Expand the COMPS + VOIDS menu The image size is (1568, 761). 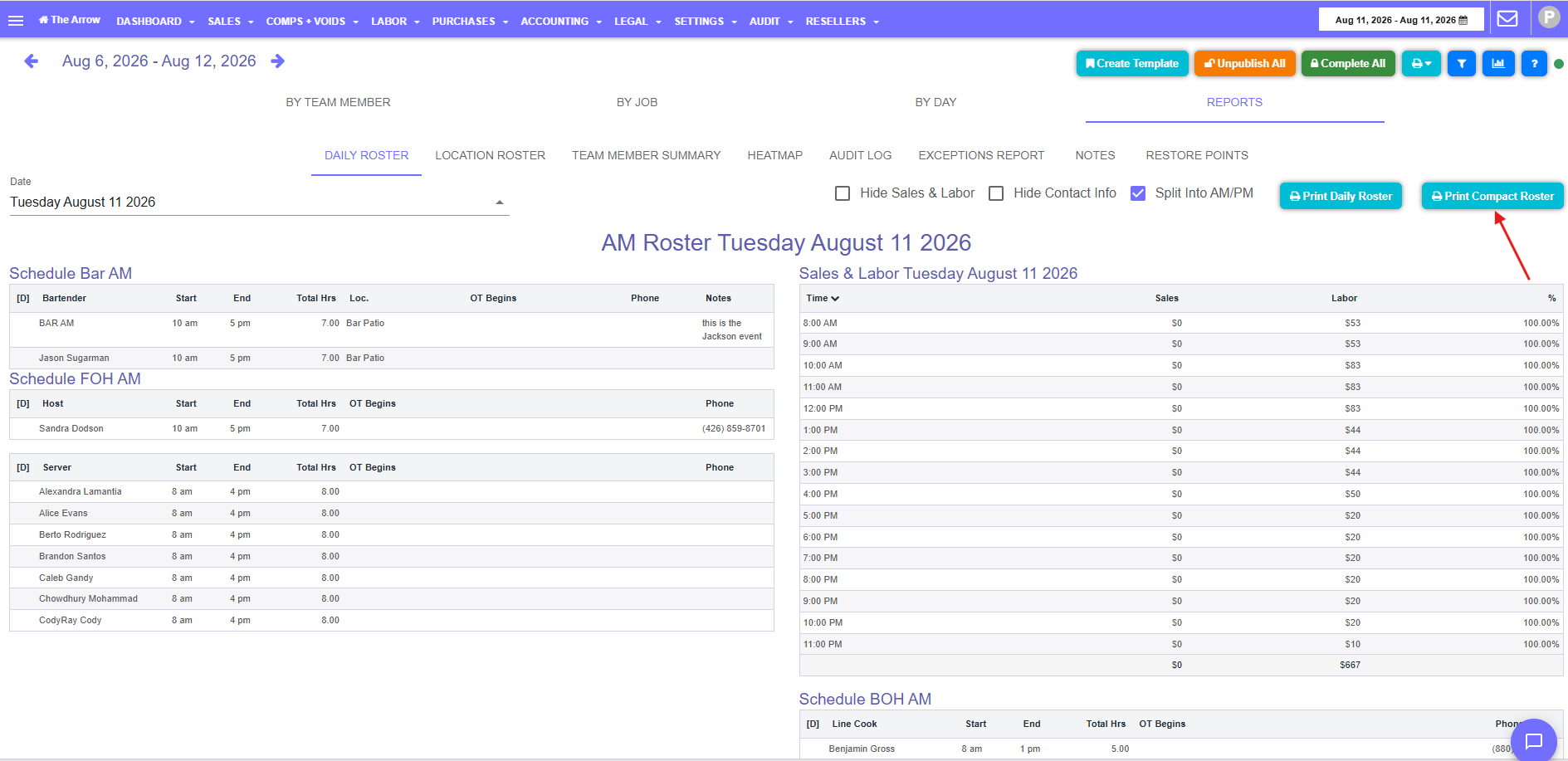[x=312, y=22]
